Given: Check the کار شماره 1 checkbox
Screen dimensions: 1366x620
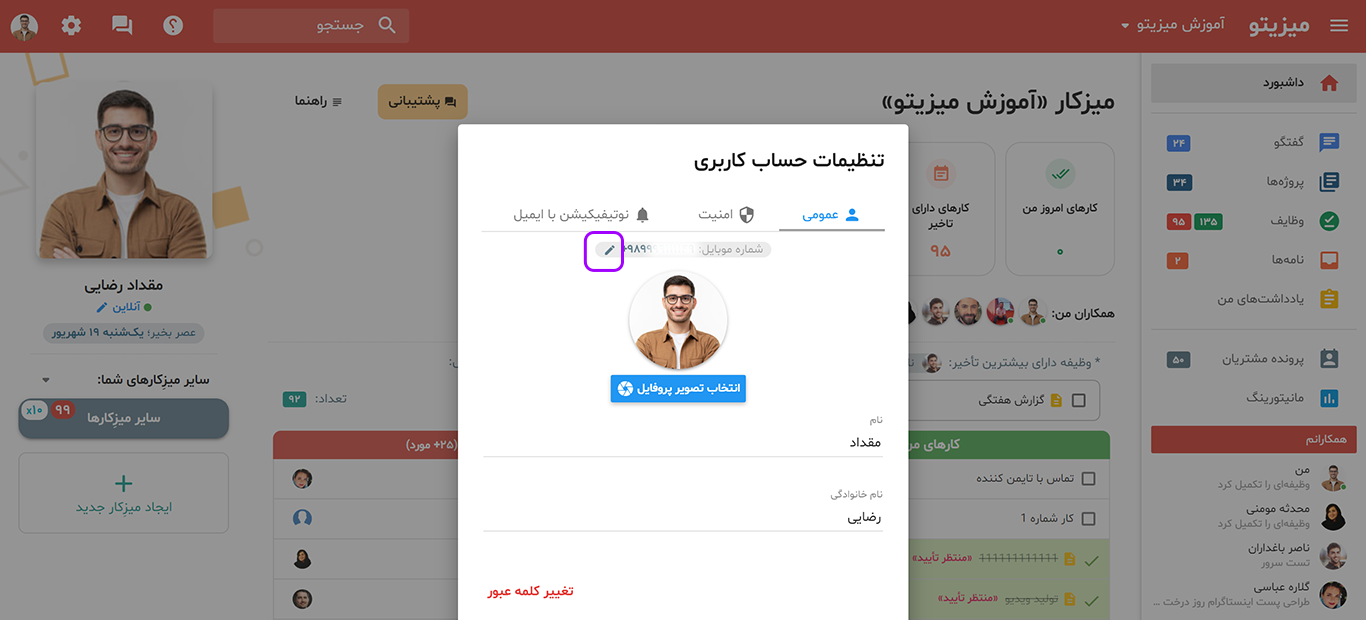Looking at the screenshot, I should tap(1088, 519).
